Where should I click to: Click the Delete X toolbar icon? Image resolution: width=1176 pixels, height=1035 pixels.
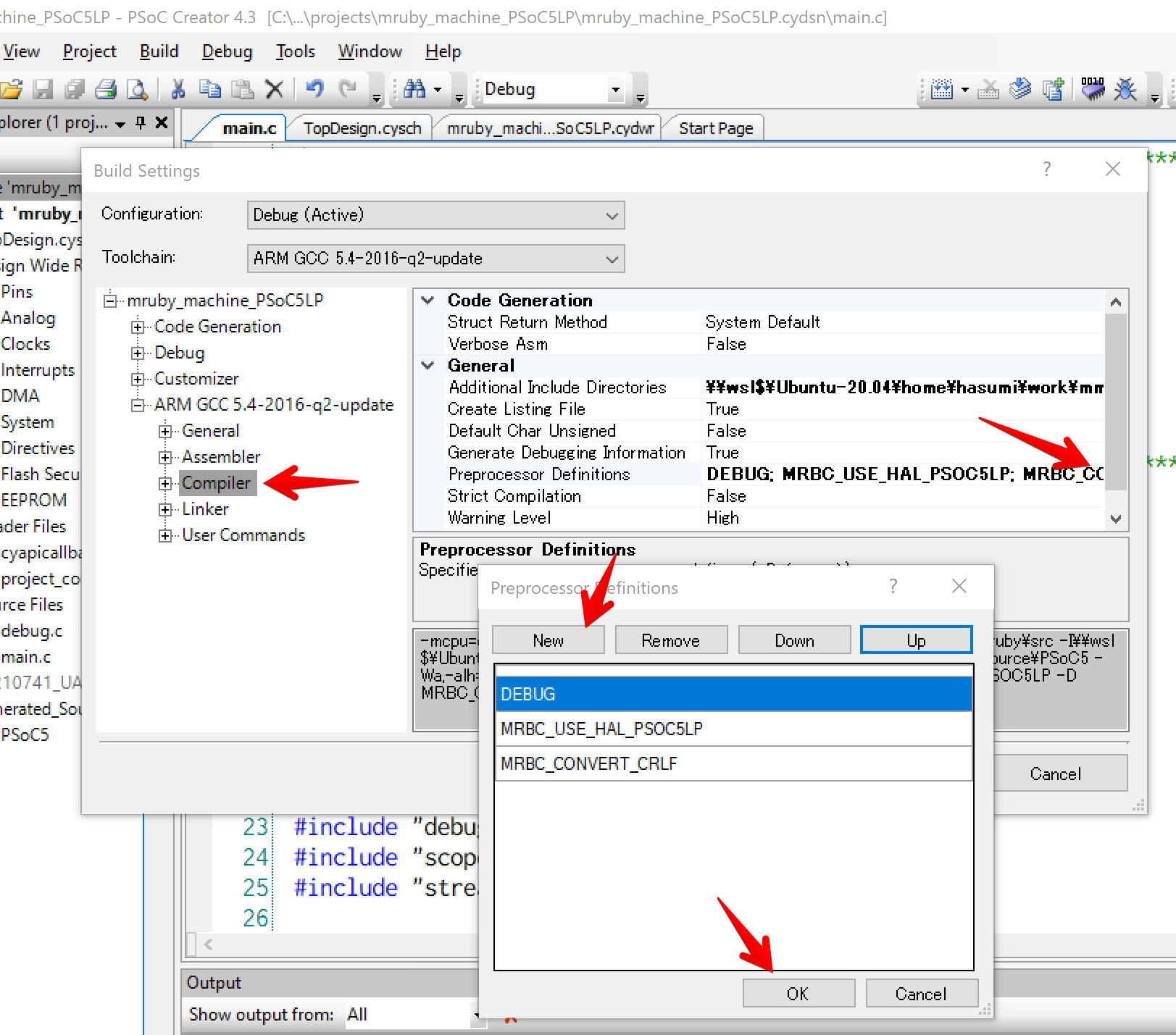[274, 89]
